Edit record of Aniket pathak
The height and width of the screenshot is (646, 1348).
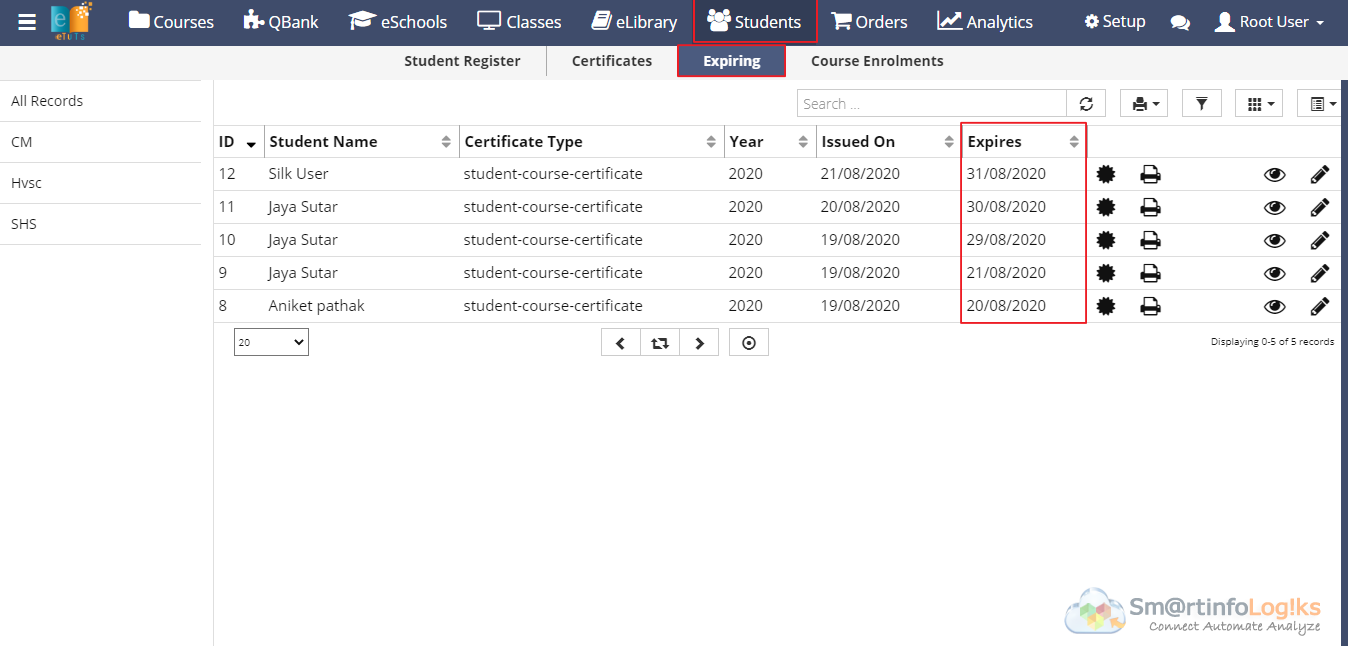click(x=1320, y=306)
